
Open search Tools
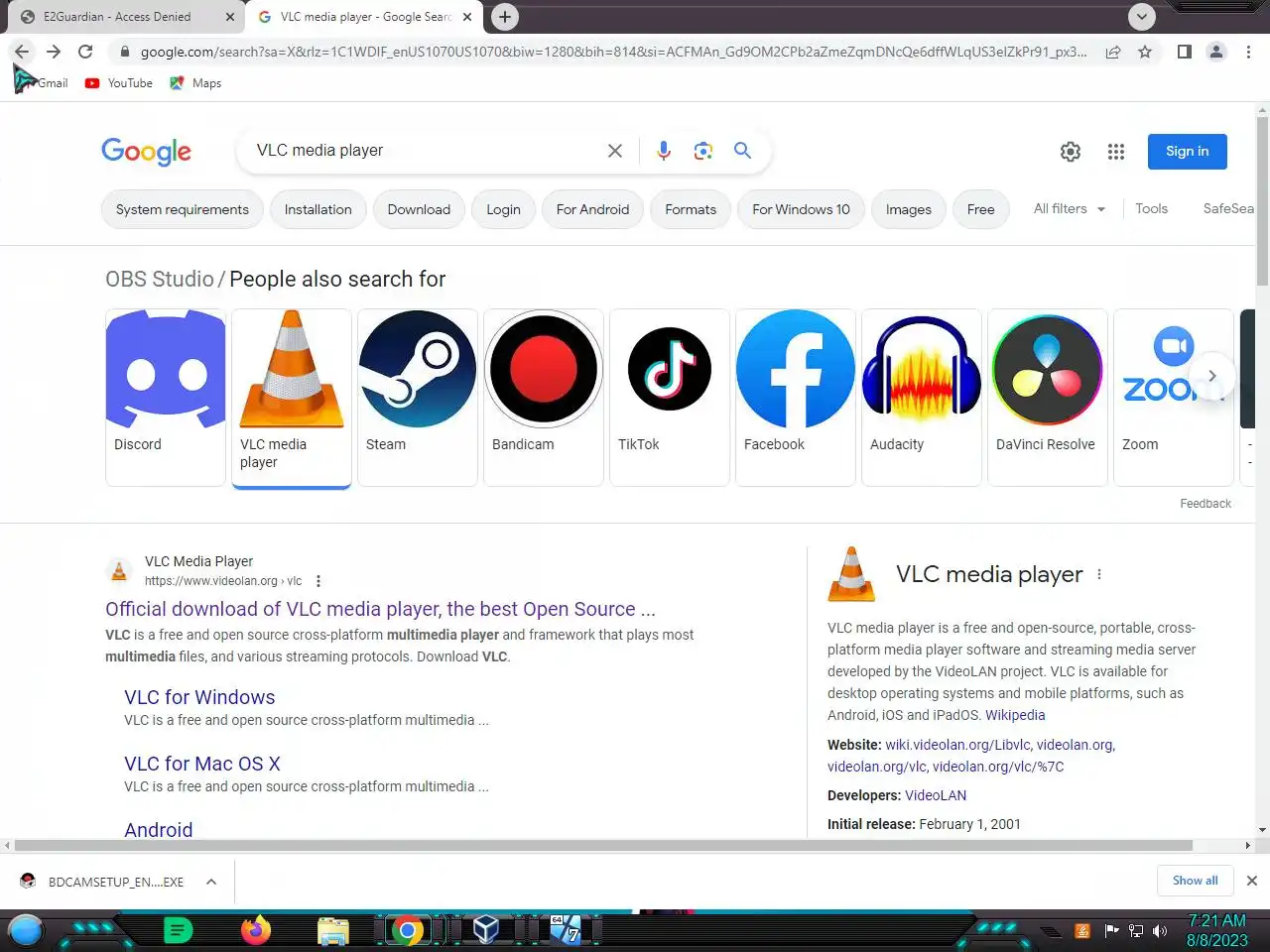click(x=1151, y=208)
